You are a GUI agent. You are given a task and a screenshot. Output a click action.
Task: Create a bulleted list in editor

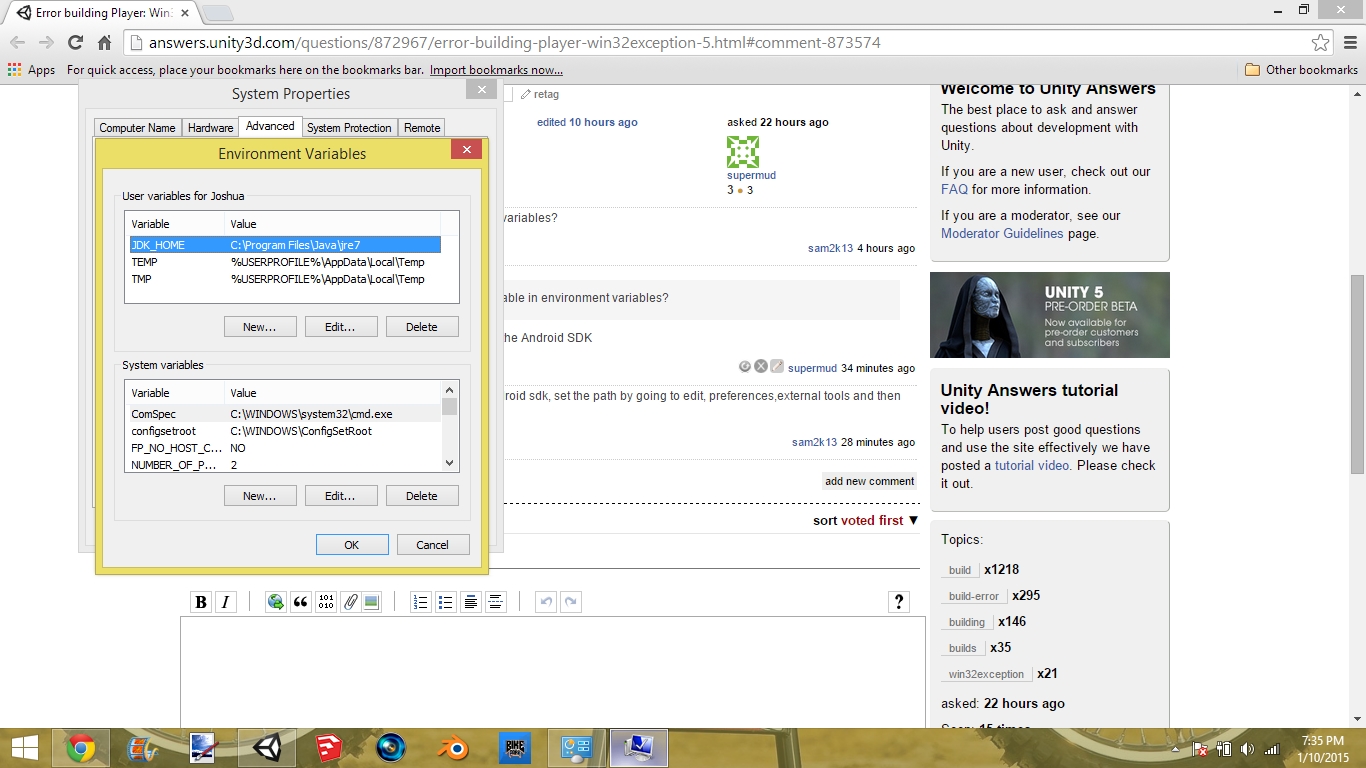tap(445, 602)
